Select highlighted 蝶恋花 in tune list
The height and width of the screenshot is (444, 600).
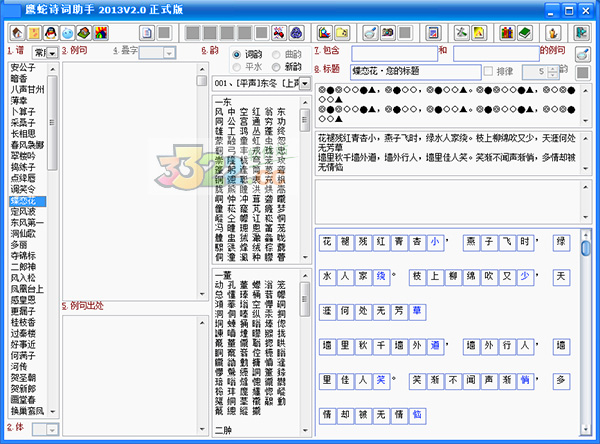(x=28, y=201)
